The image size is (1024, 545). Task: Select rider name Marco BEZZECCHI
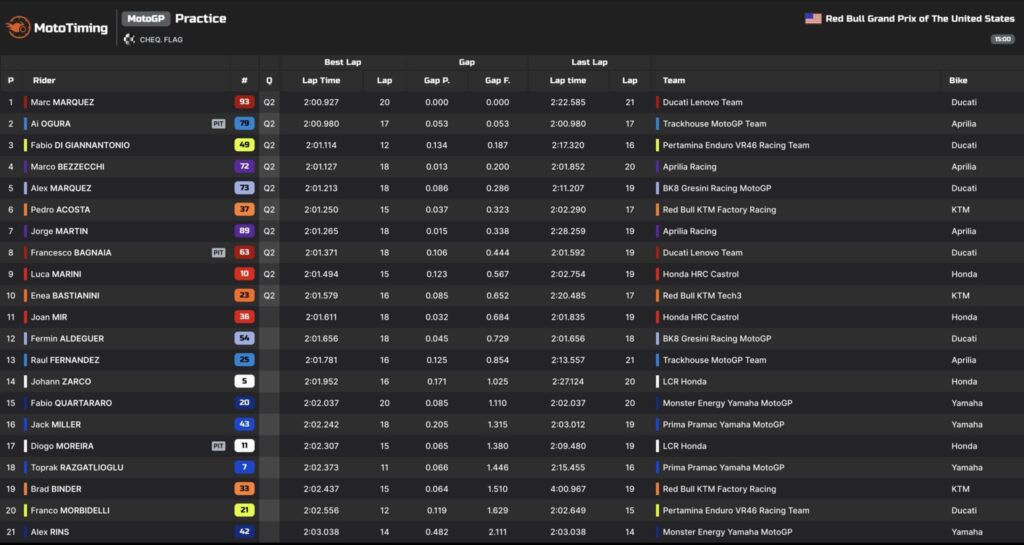point(67,166)
